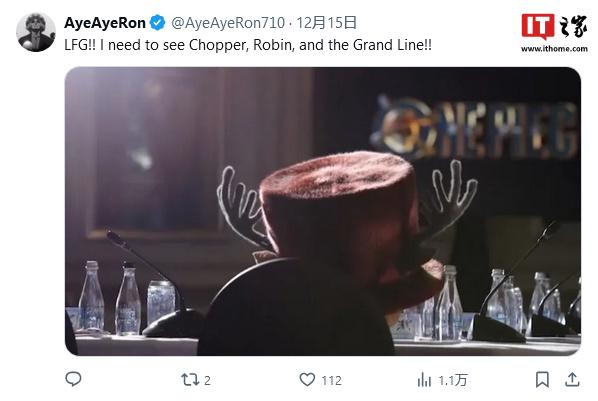Image resolution: width=598 pixels, height=401 pixels.
Task: Click the www.ithome.com watermark text
Action: coord(554,48)
